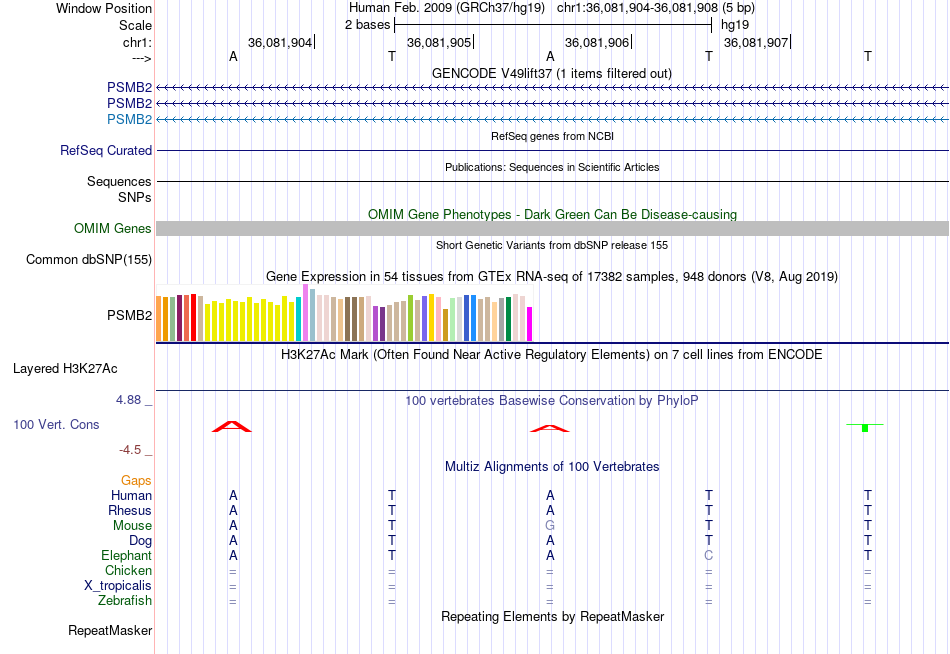Click the OMIM Gene Phenotypes green title
This screenshot has height=654, width=950.
tap(553, 215)
